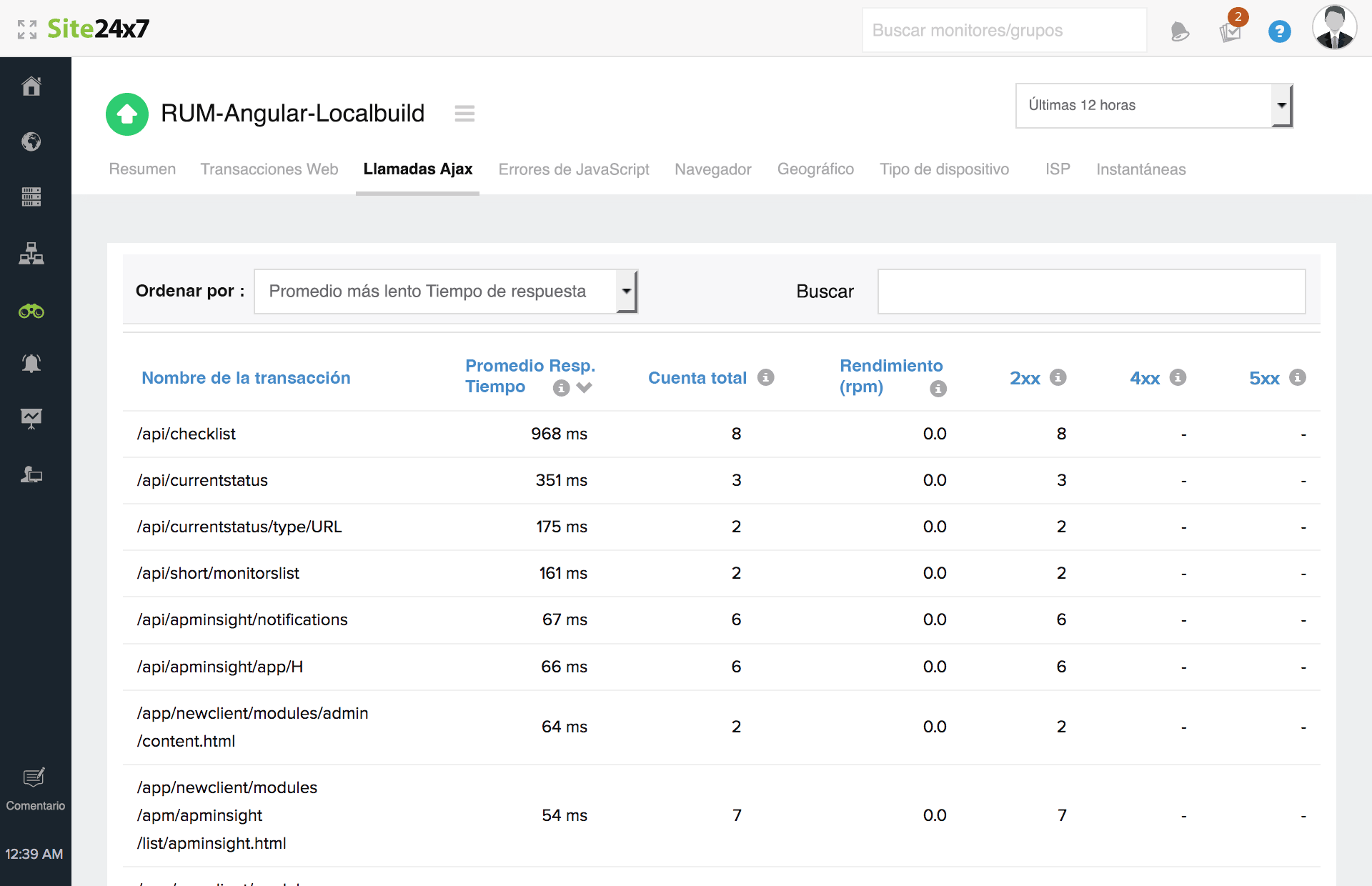Open the /api/checklist transaction

click(x=187, y=434)
